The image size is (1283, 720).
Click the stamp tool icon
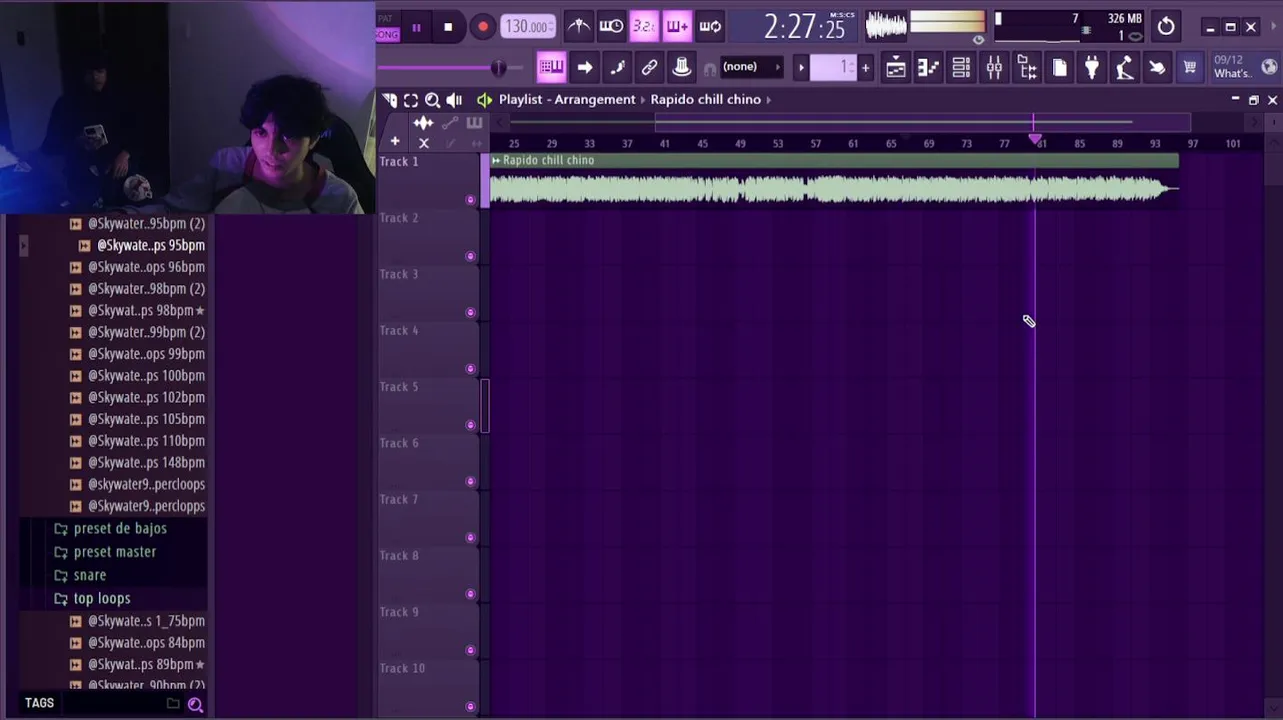tap(681, 67)
